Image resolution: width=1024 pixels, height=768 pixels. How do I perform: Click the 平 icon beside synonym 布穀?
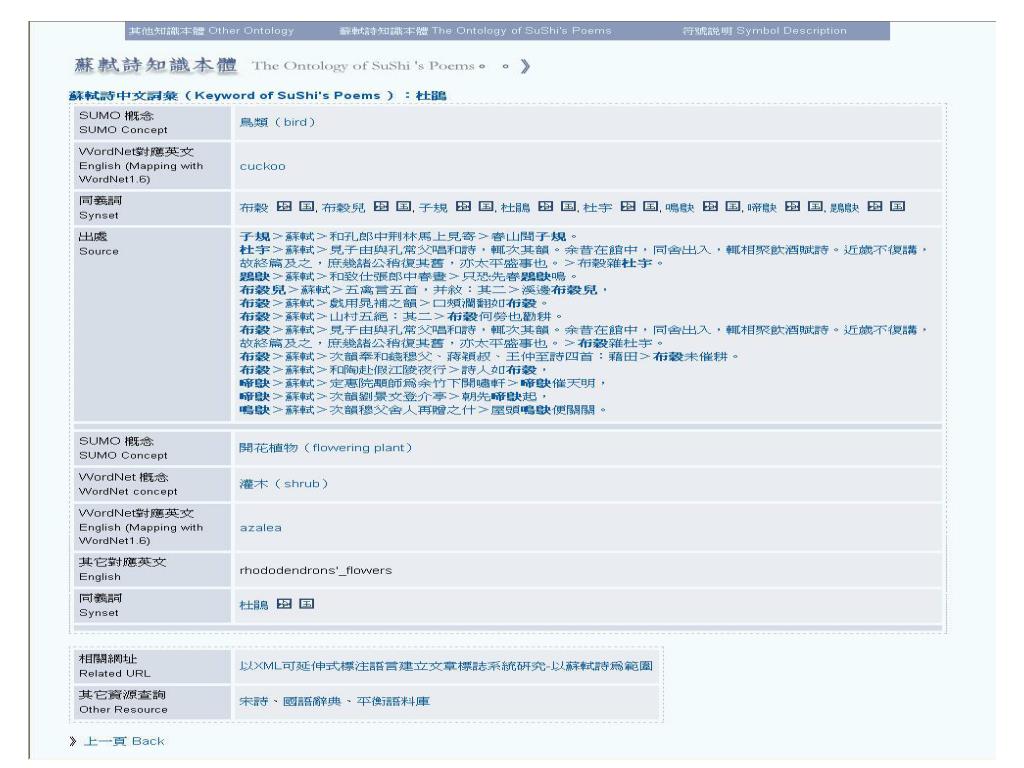pyautogui.click(x=284, y=206)
